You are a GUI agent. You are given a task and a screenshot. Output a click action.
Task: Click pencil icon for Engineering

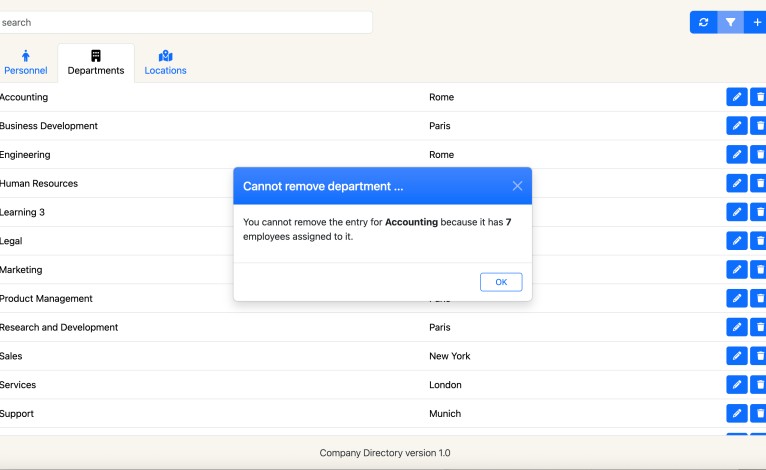tap(736, 155)
